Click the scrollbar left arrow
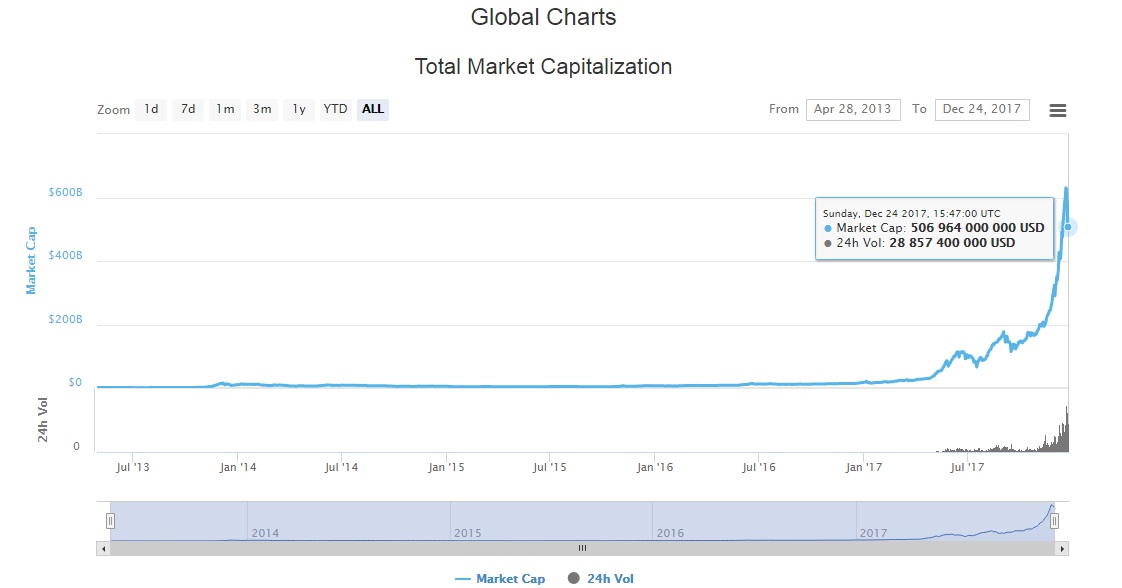 (x=103, y=548)
